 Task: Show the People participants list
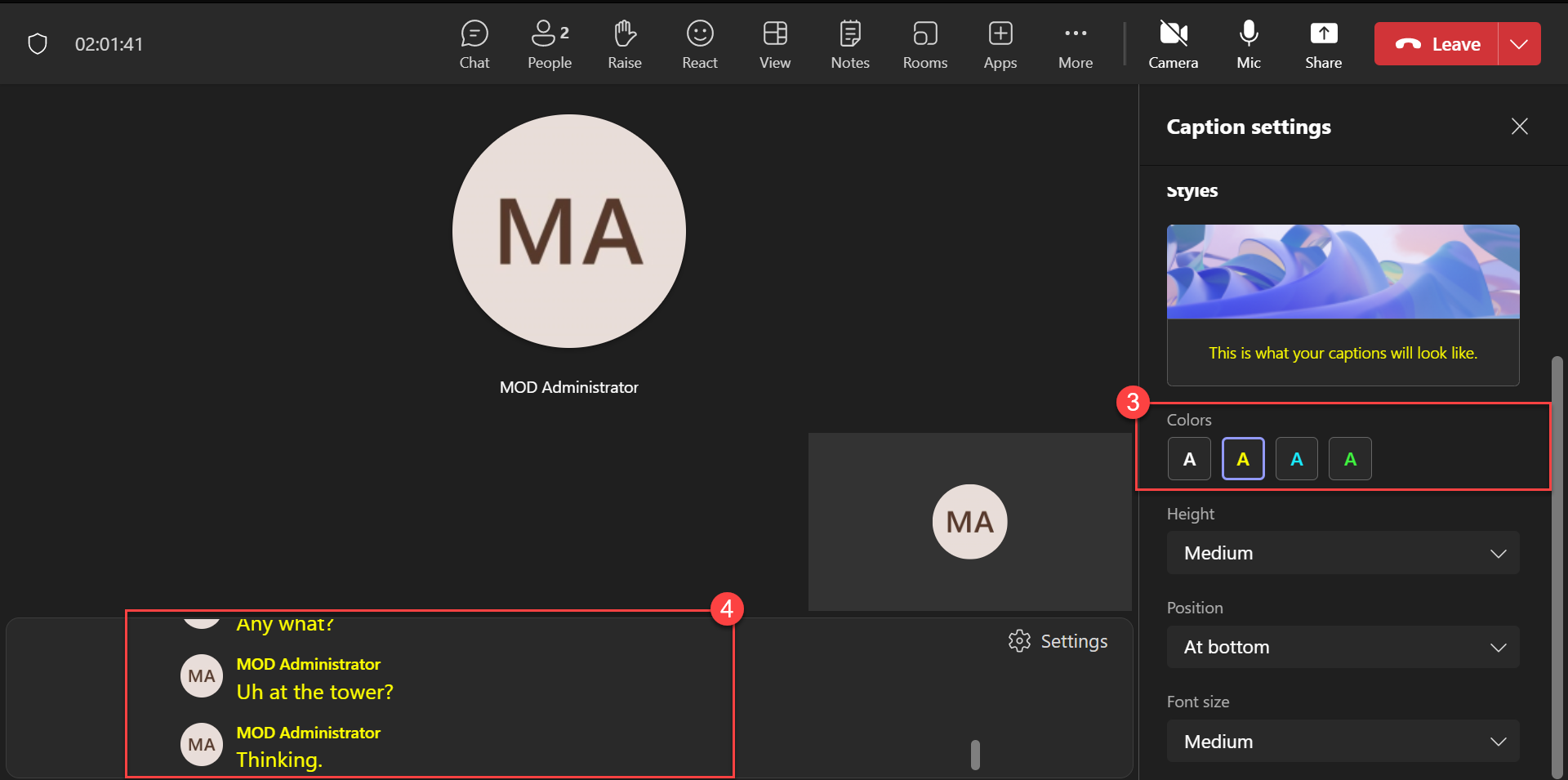tap(549, 44)
